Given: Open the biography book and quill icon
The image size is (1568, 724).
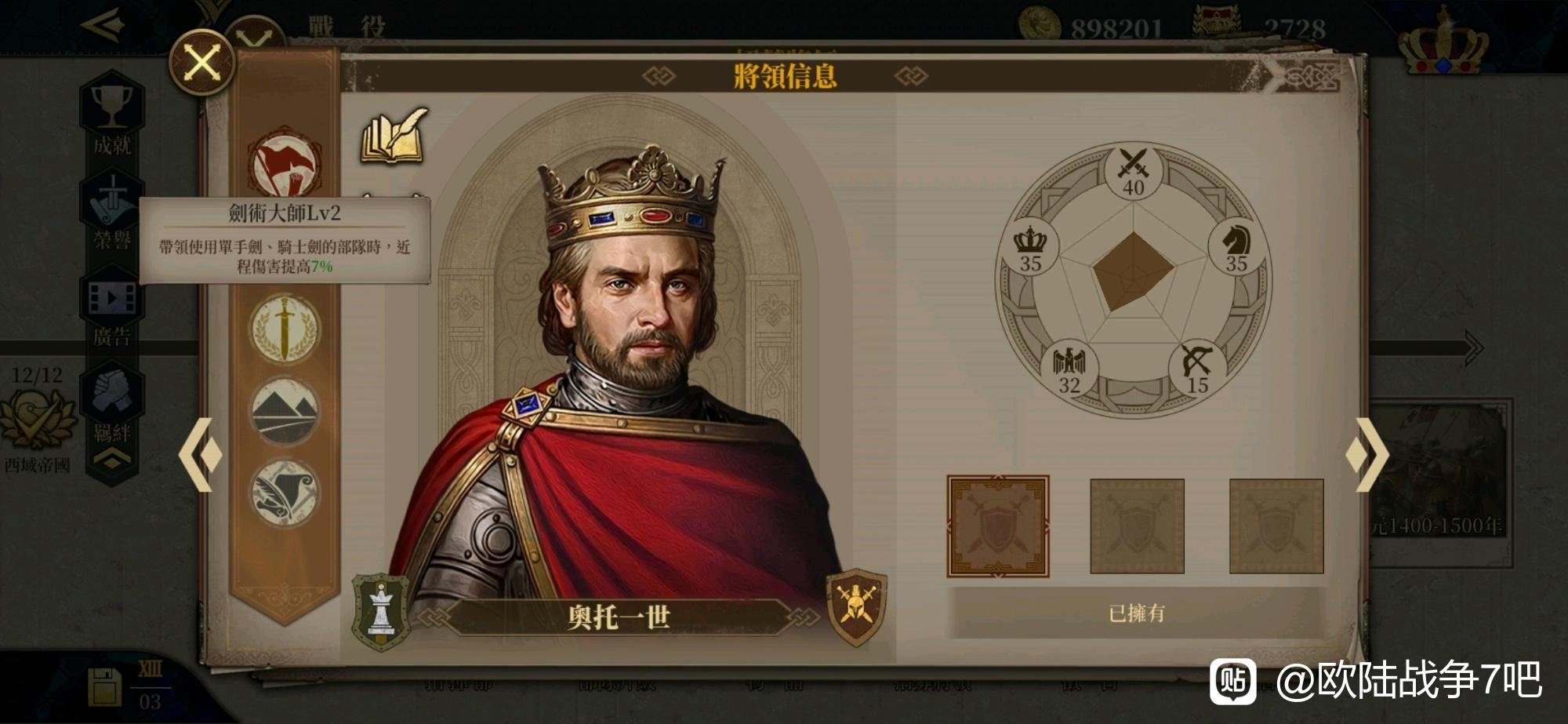Looking at the screenshot, I should (394, 136).
